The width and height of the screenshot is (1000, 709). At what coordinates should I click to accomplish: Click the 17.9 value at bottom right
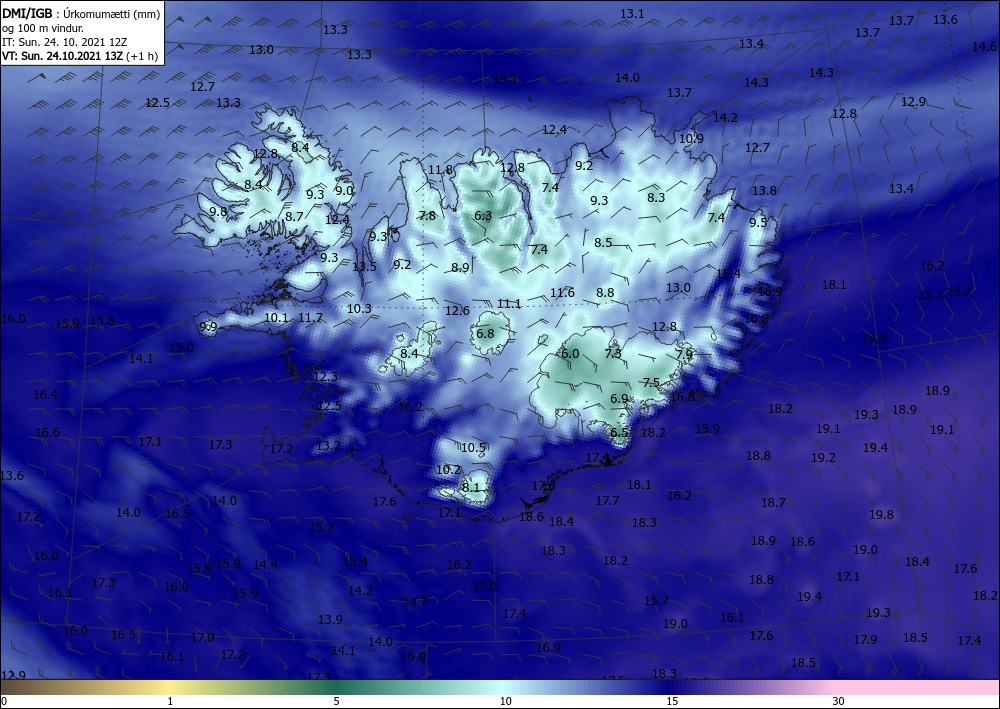[865, 639]
